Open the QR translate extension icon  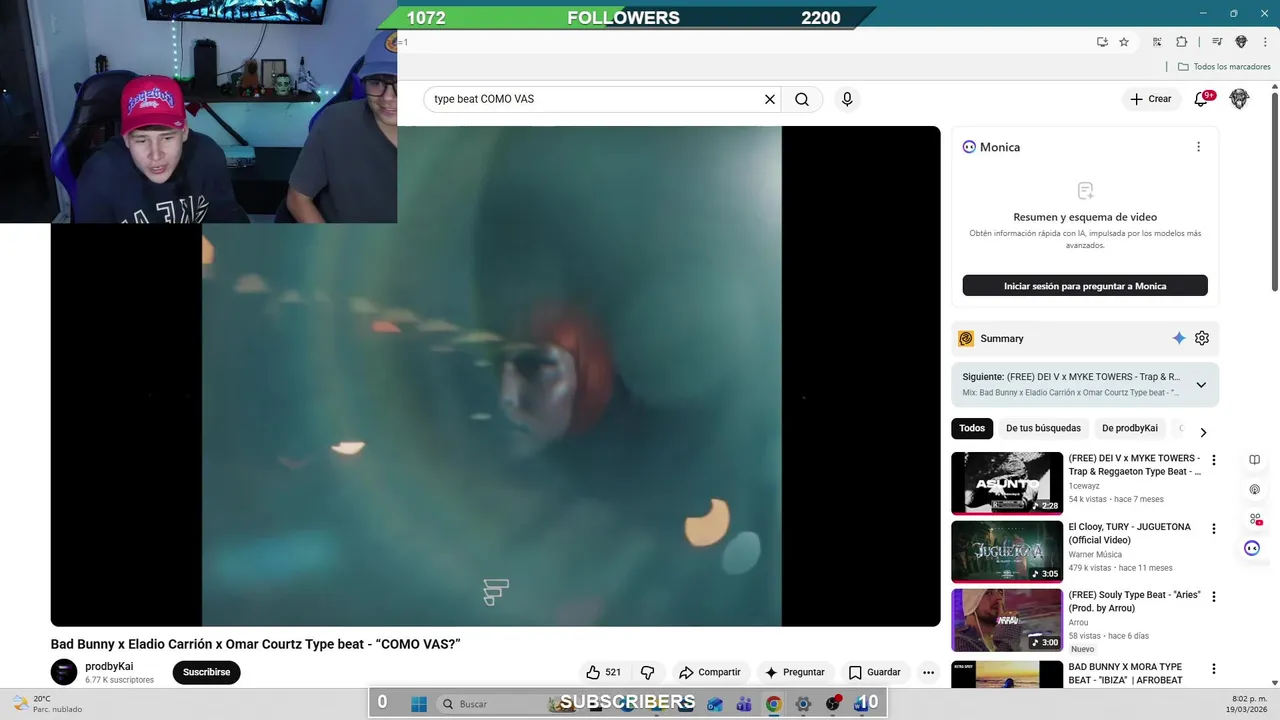pos(1157,42)
